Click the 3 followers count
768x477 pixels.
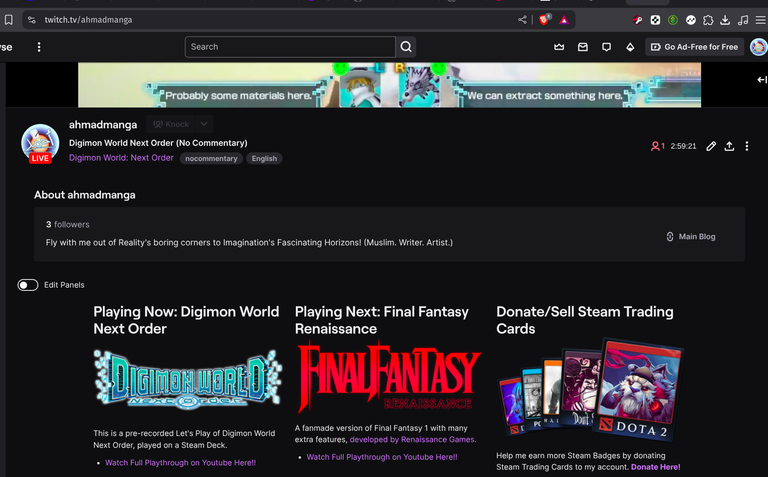pyautogui.click(x=68, y=224)
